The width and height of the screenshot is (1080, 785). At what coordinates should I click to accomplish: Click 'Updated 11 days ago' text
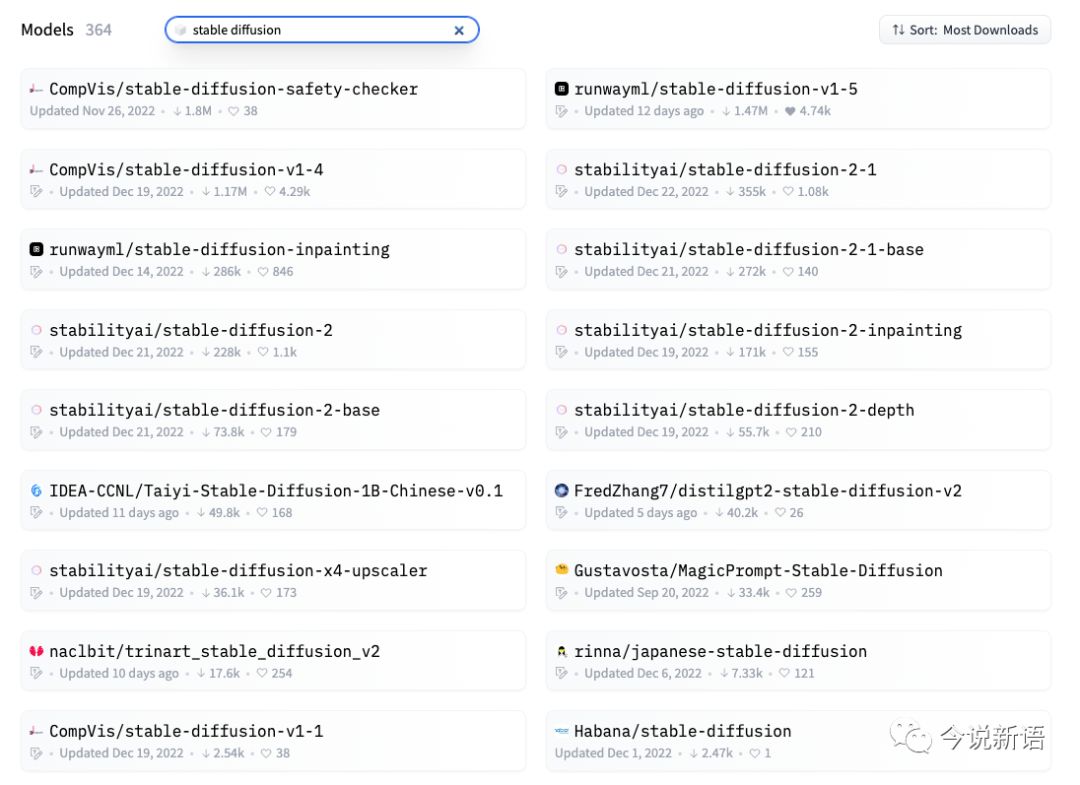point(118,513)
